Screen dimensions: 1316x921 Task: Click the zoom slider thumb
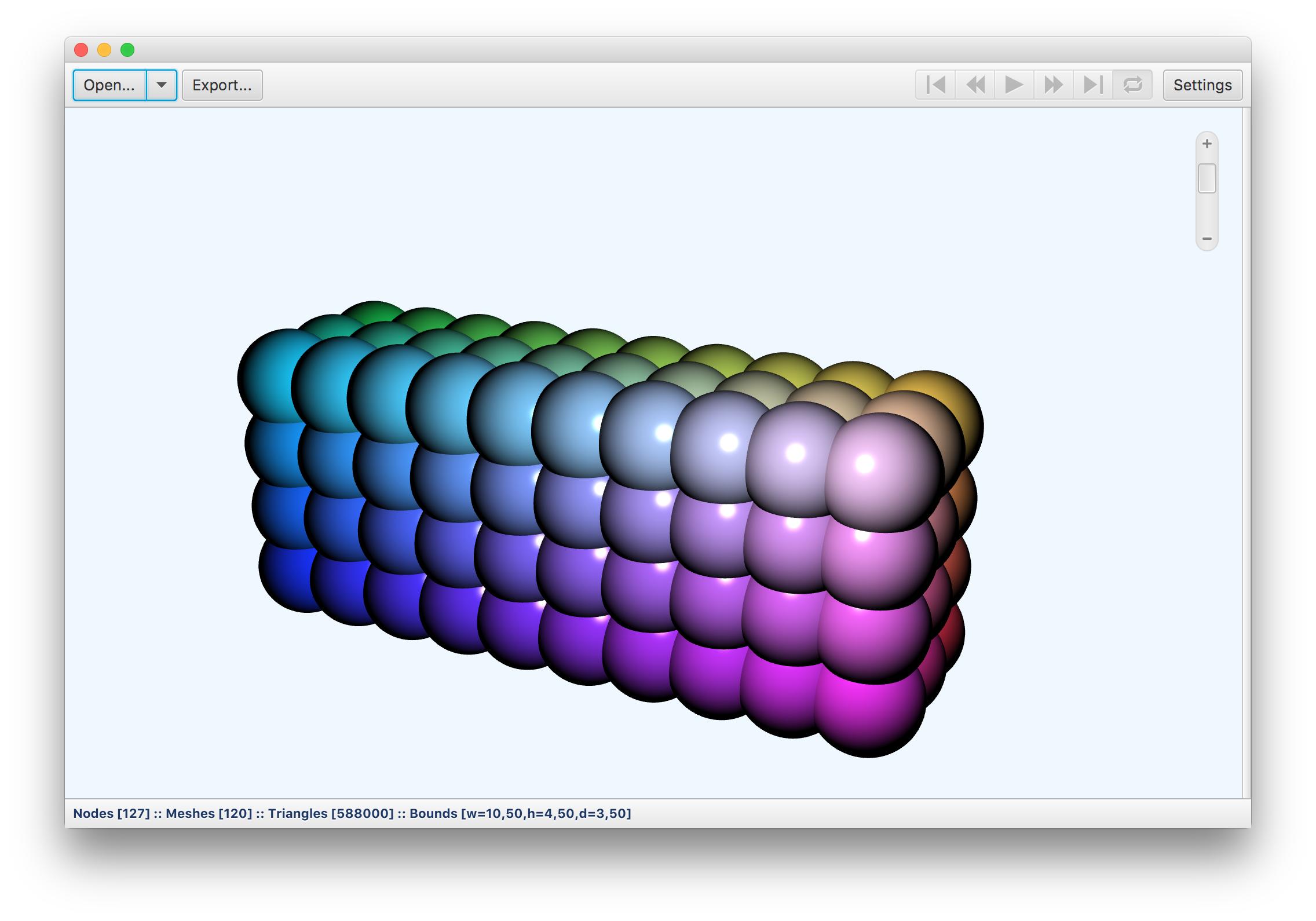(x=1207, y=178)
